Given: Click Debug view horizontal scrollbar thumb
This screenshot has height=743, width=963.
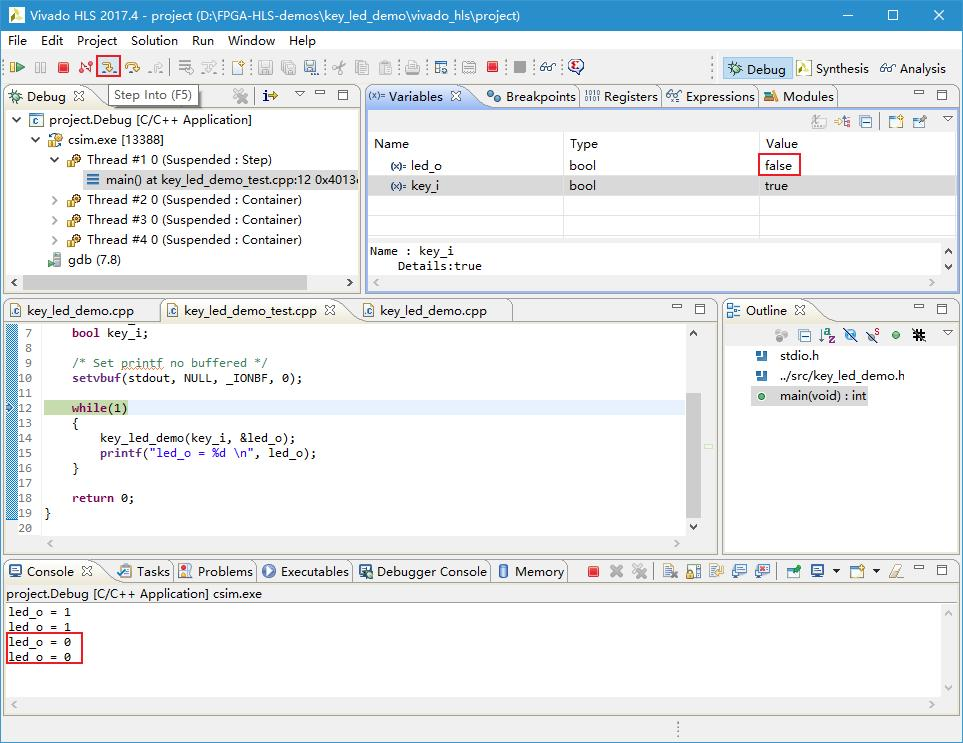Looking at the screenshot, I should tap(165, 282).
